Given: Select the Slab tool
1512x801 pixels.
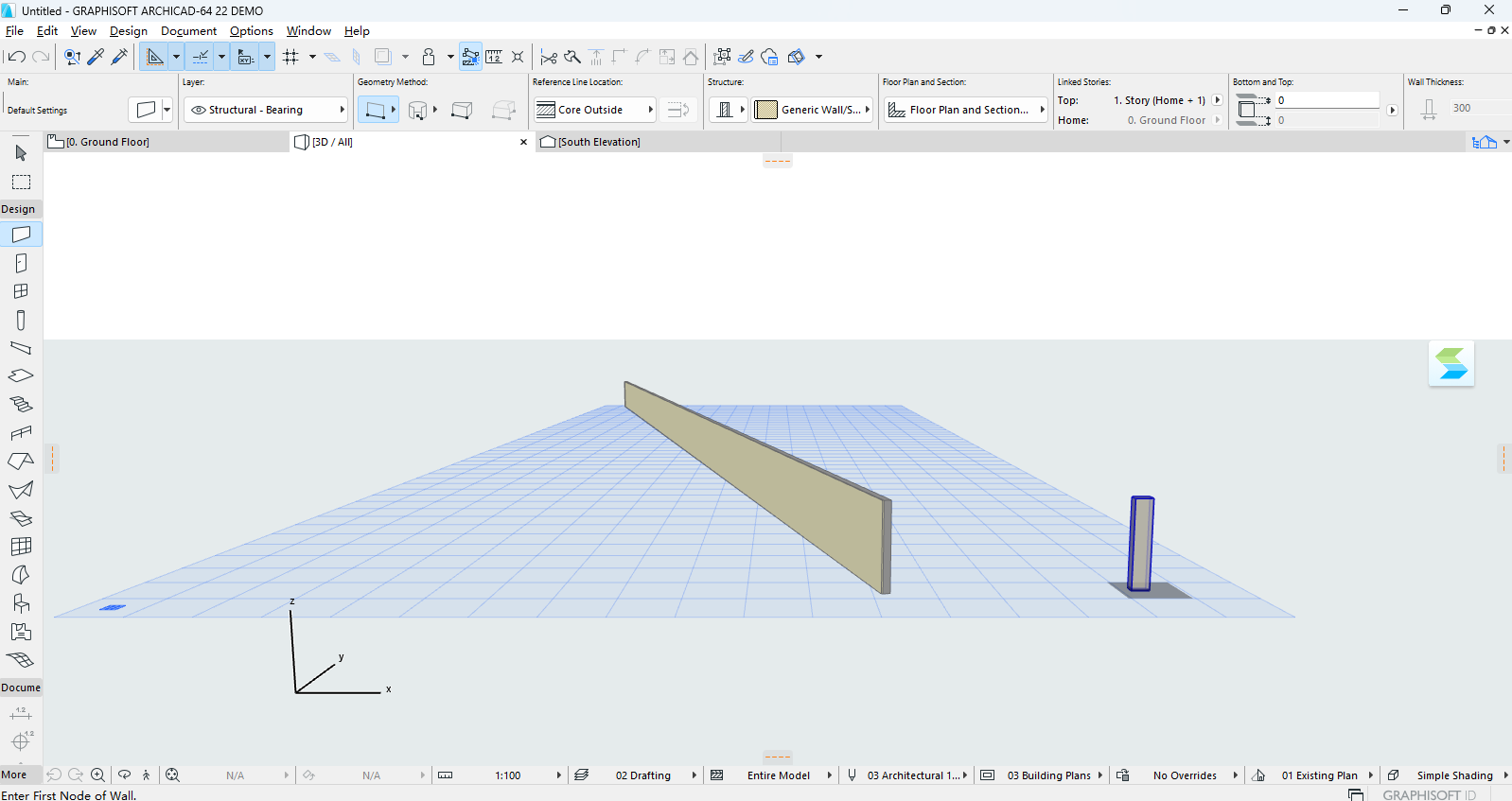Looking at the screenshot, I should [x=21, y=376].
